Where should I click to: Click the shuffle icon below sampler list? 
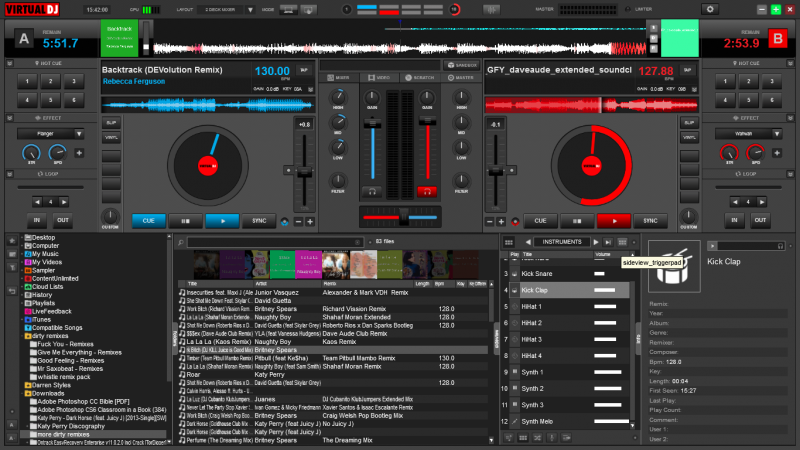[x=537, y=438]
